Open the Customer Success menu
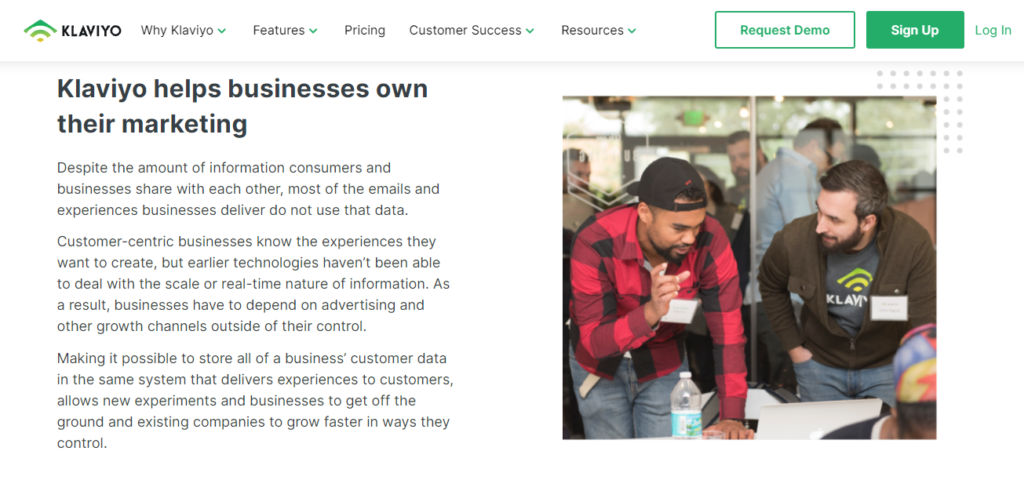Viewport: 1024px width, 491px height. click(465, 30)
